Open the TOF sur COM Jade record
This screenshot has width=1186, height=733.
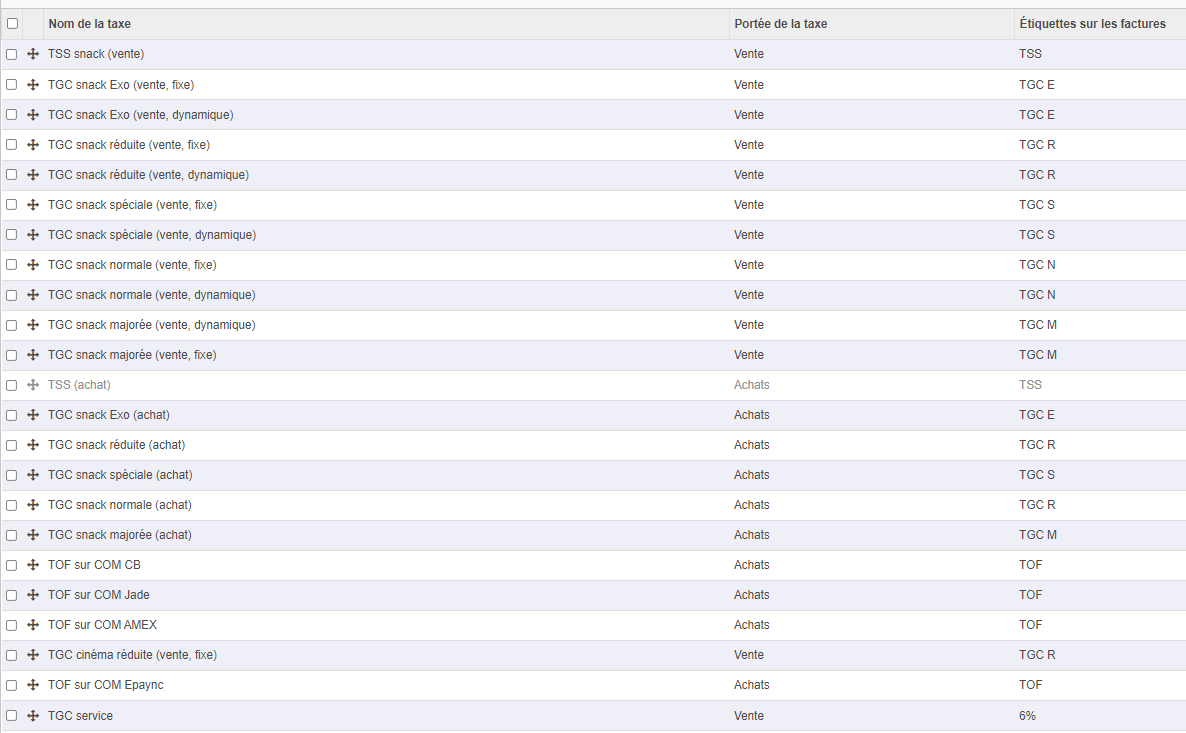click(99, 595)
